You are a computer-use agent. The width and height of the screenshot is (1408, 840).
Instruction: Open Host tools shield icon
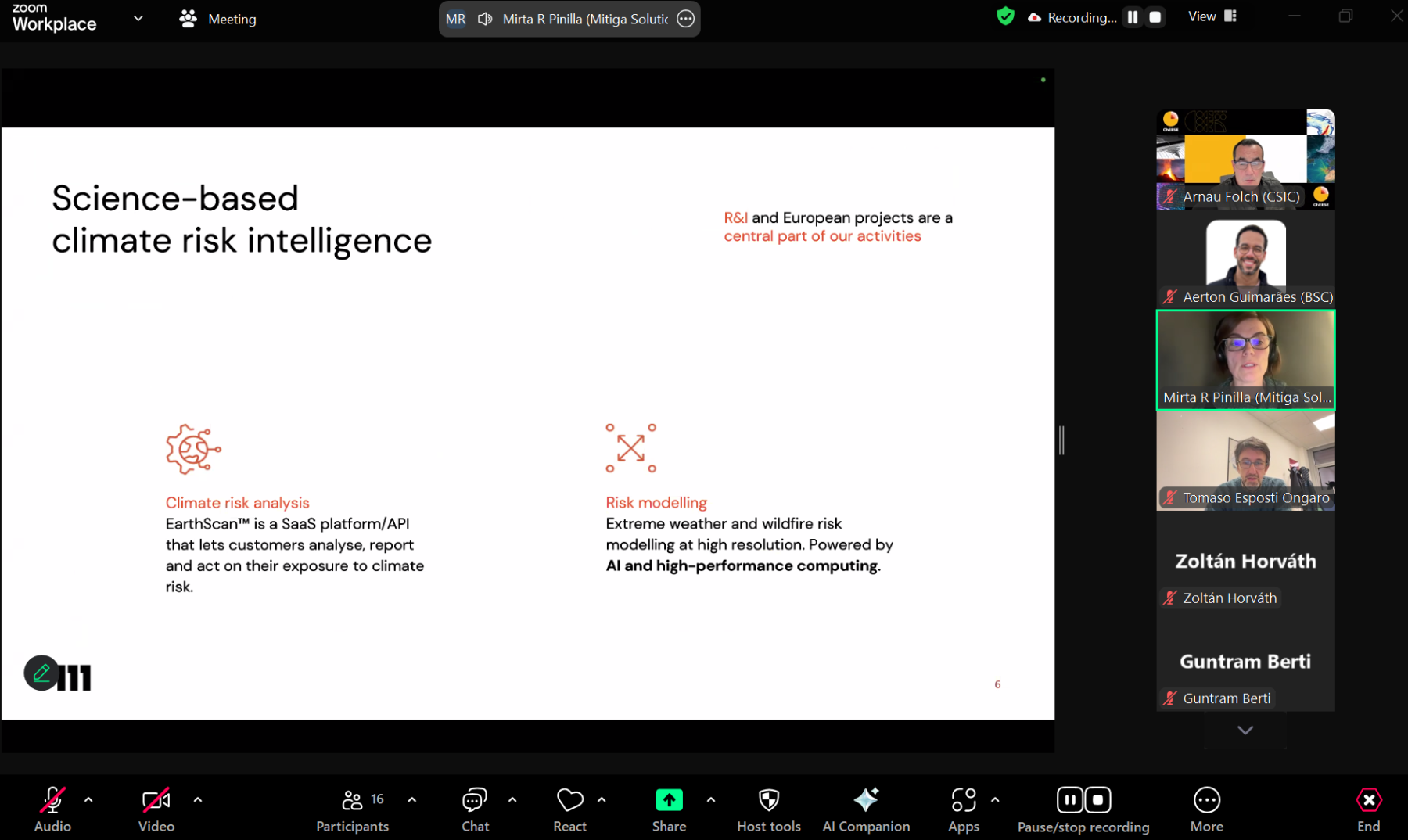point(768,801)
